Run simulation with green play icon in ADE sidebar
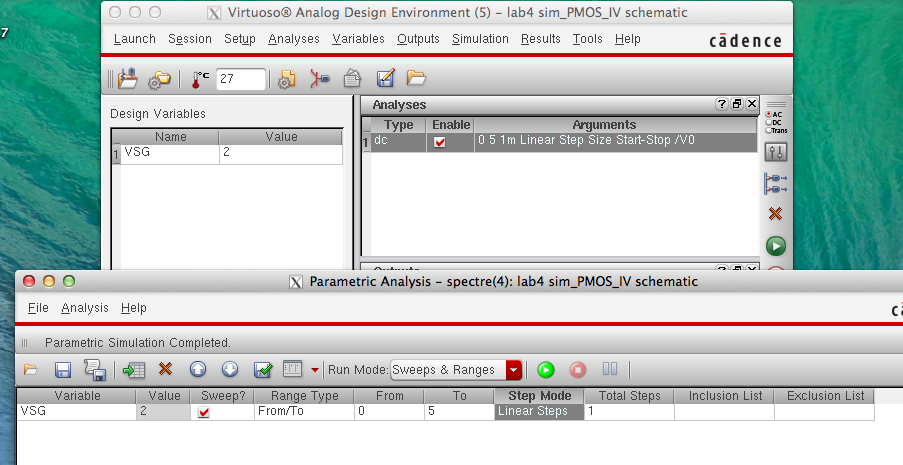Viewport: 903px width, 465px height. (x=776, y=246)
